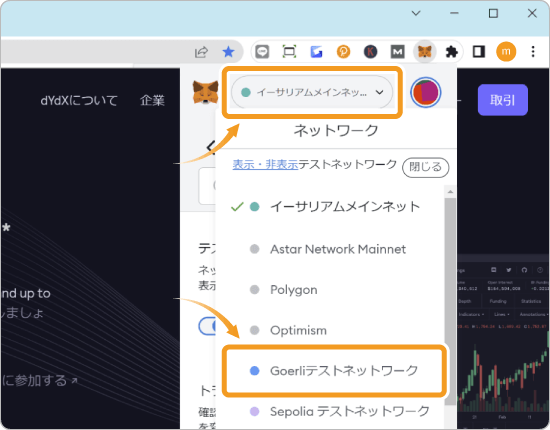The image size is (550, 430).
Task: Click the 取引 button
Action: coord(503,100)
